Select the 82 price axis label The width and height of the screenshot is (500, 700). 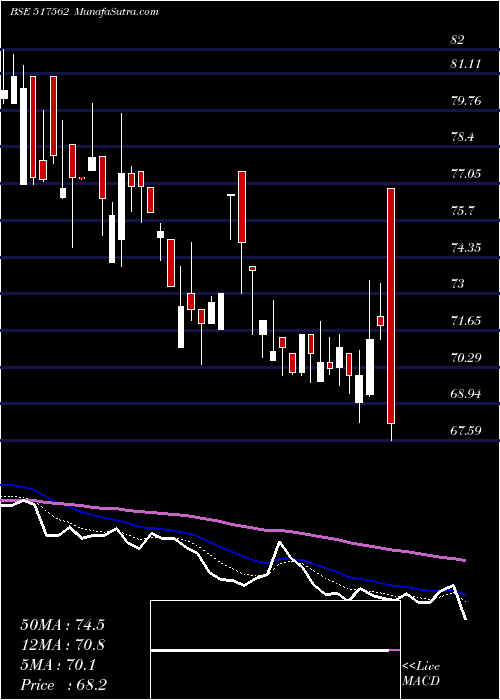pyautogui.click(x=458, y=40)
